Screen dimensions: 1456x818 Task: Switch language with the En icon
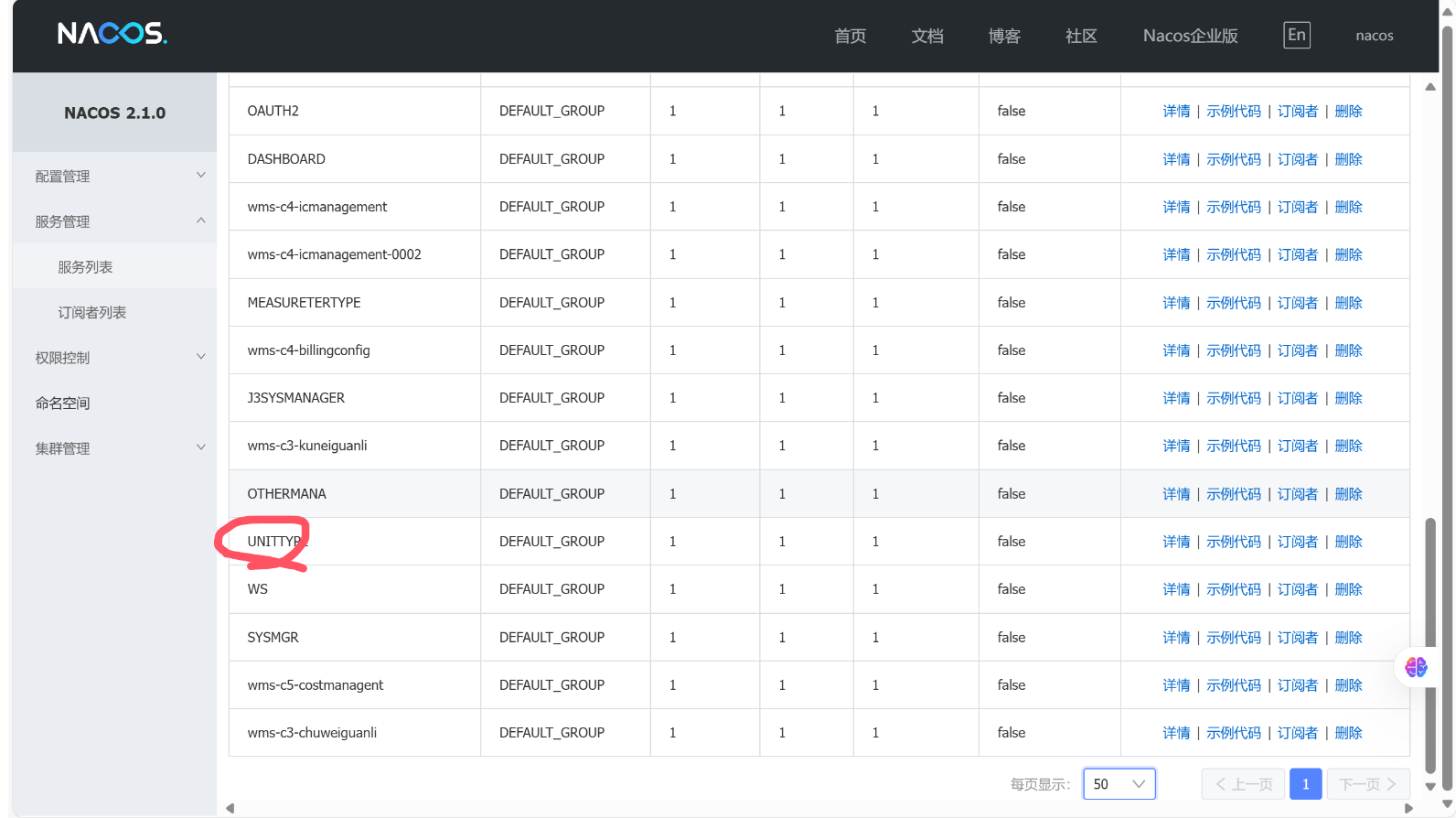coord(1296,35)
